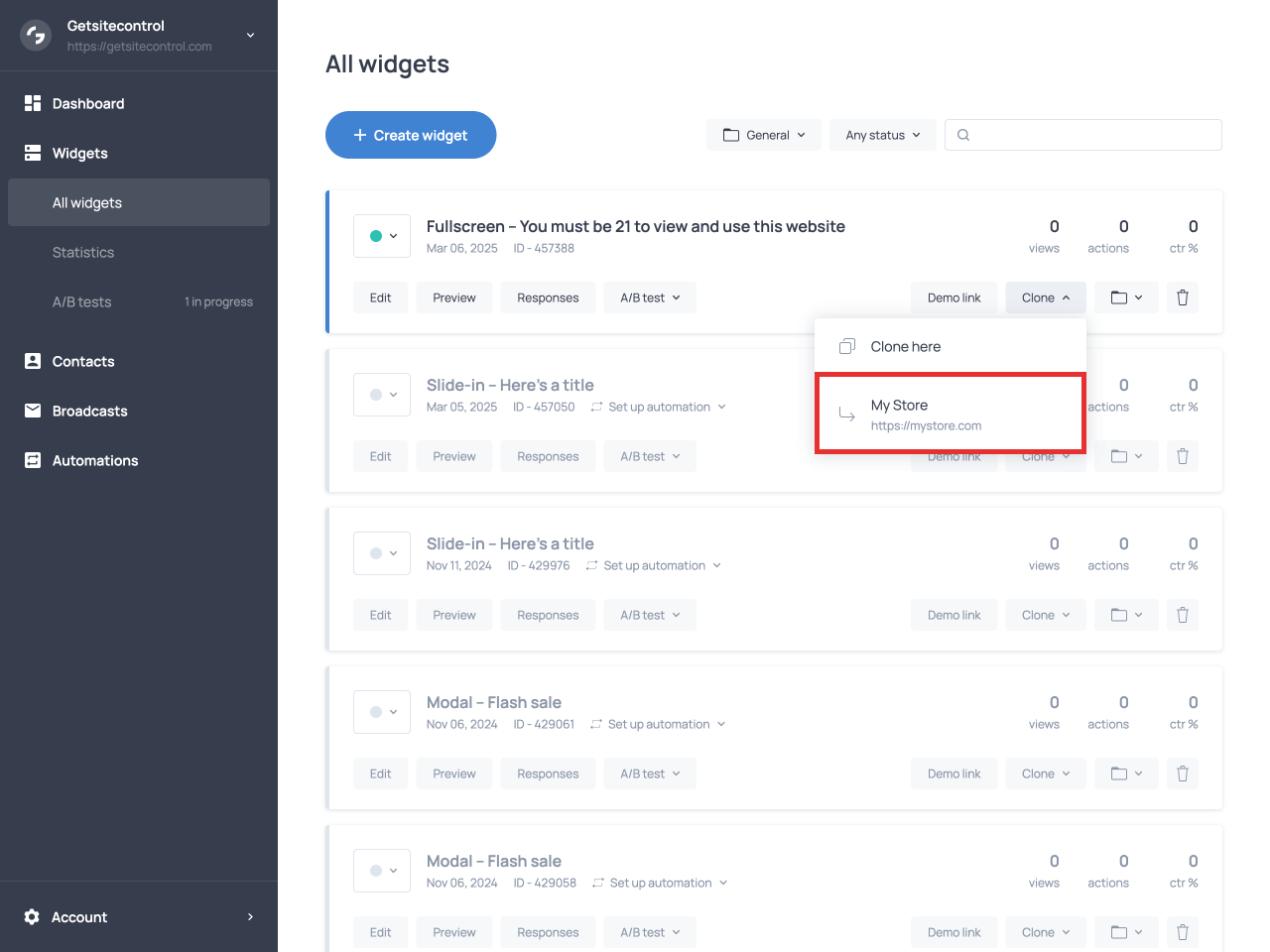Open Dashboard from the sidebar icon

coord(33,103)
